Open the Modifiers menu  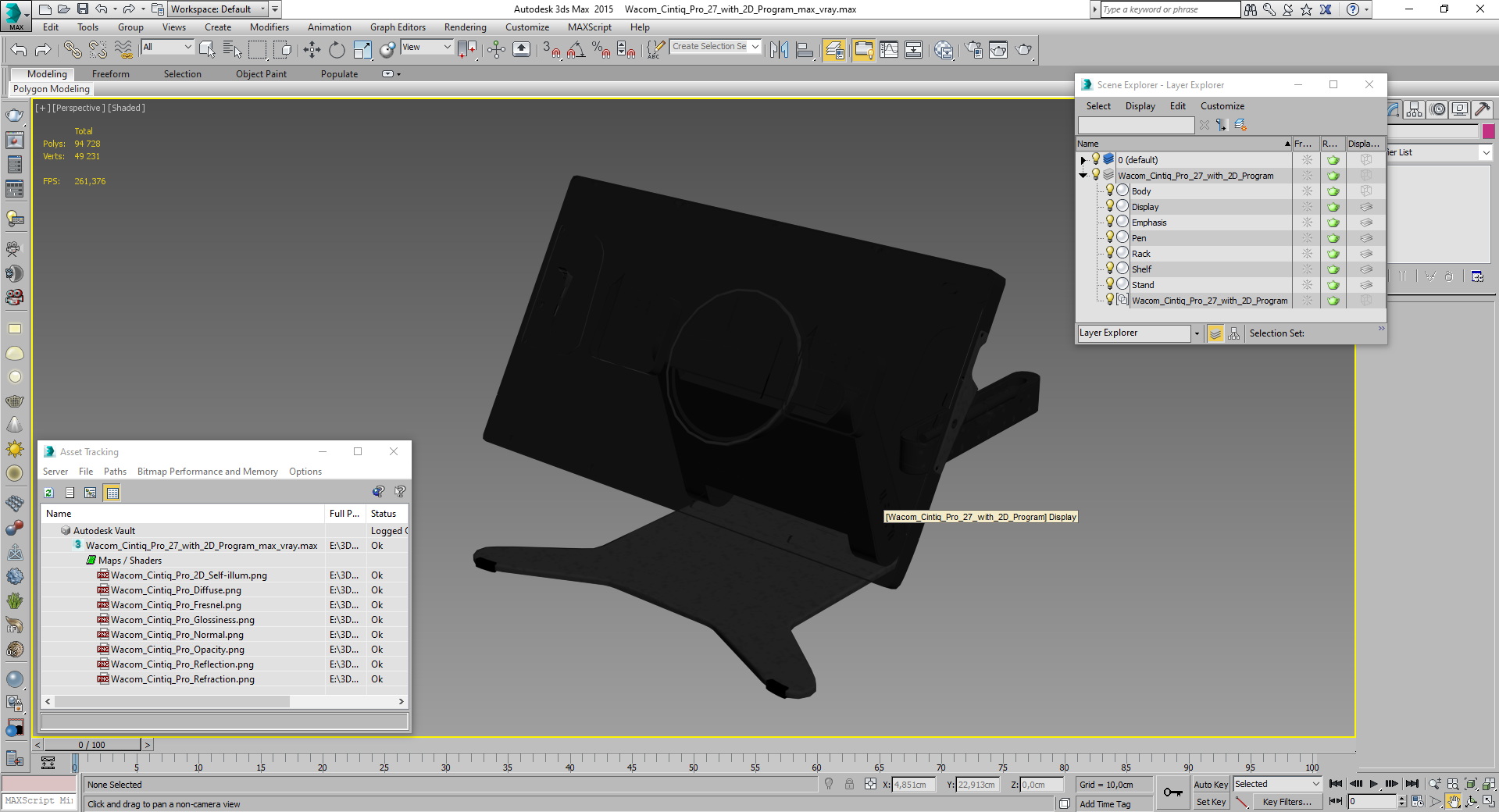(269, 27)
